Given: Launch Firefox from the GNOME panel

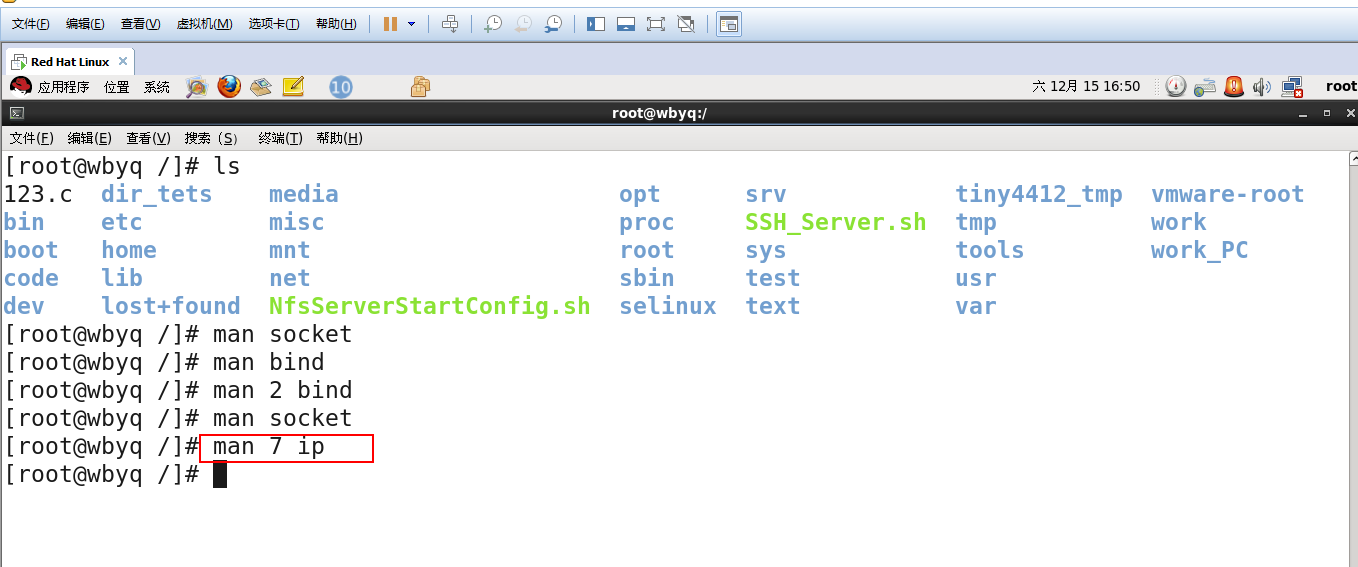Looking at the screenshot, I should point(229,87).
